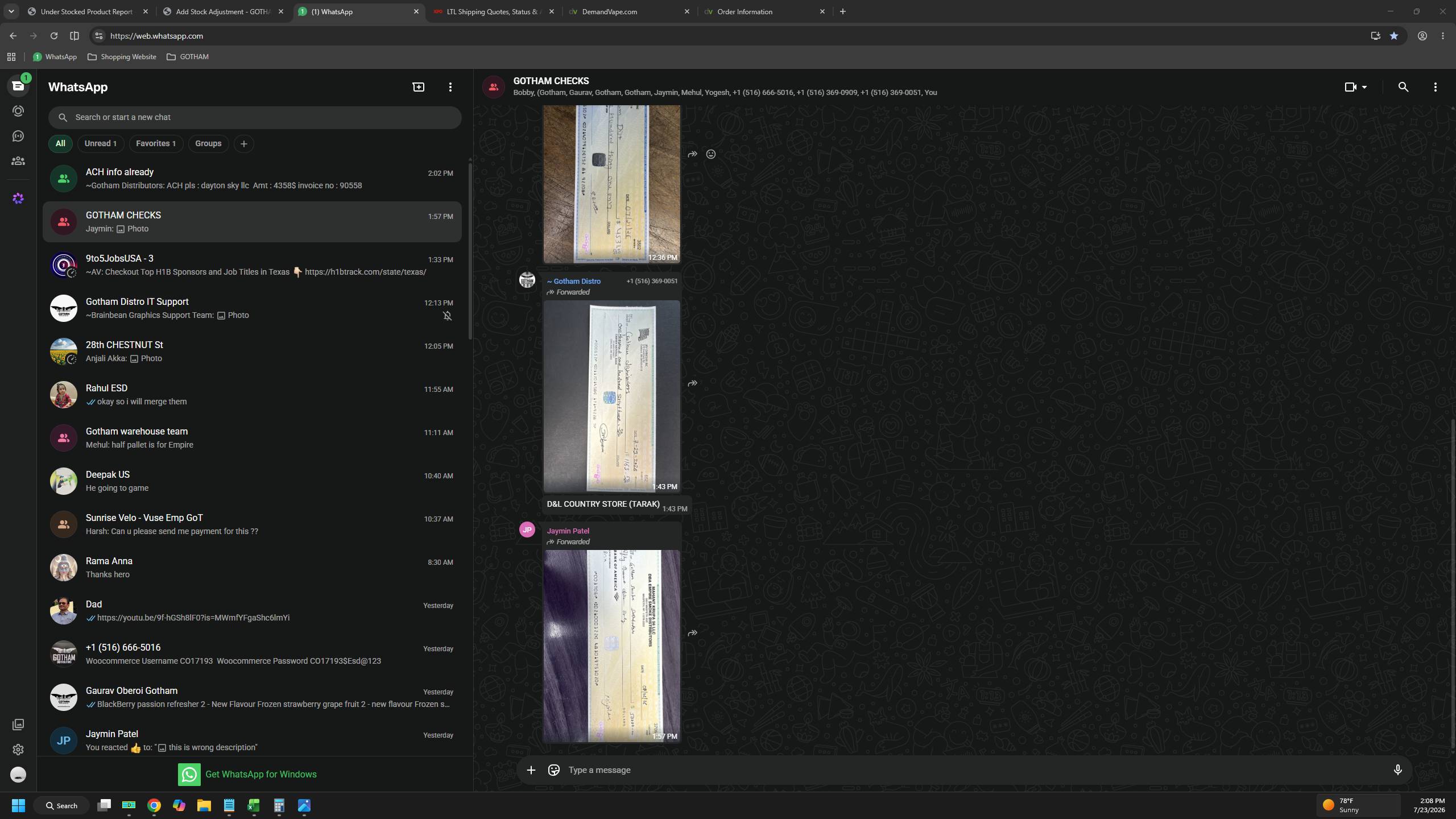Open the ACH info already chat
Viewport: 1456px width, 819px height.
pos(252,179)
